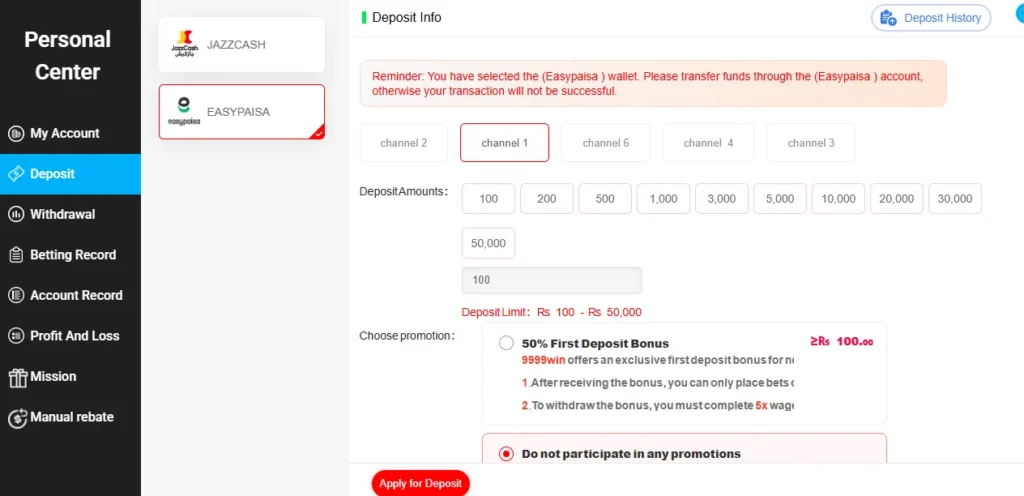Pick the 5,000 deposit amount
The height and width of the screenshot is (496, 1024).
pyautogui.click(x=780, y=198)
